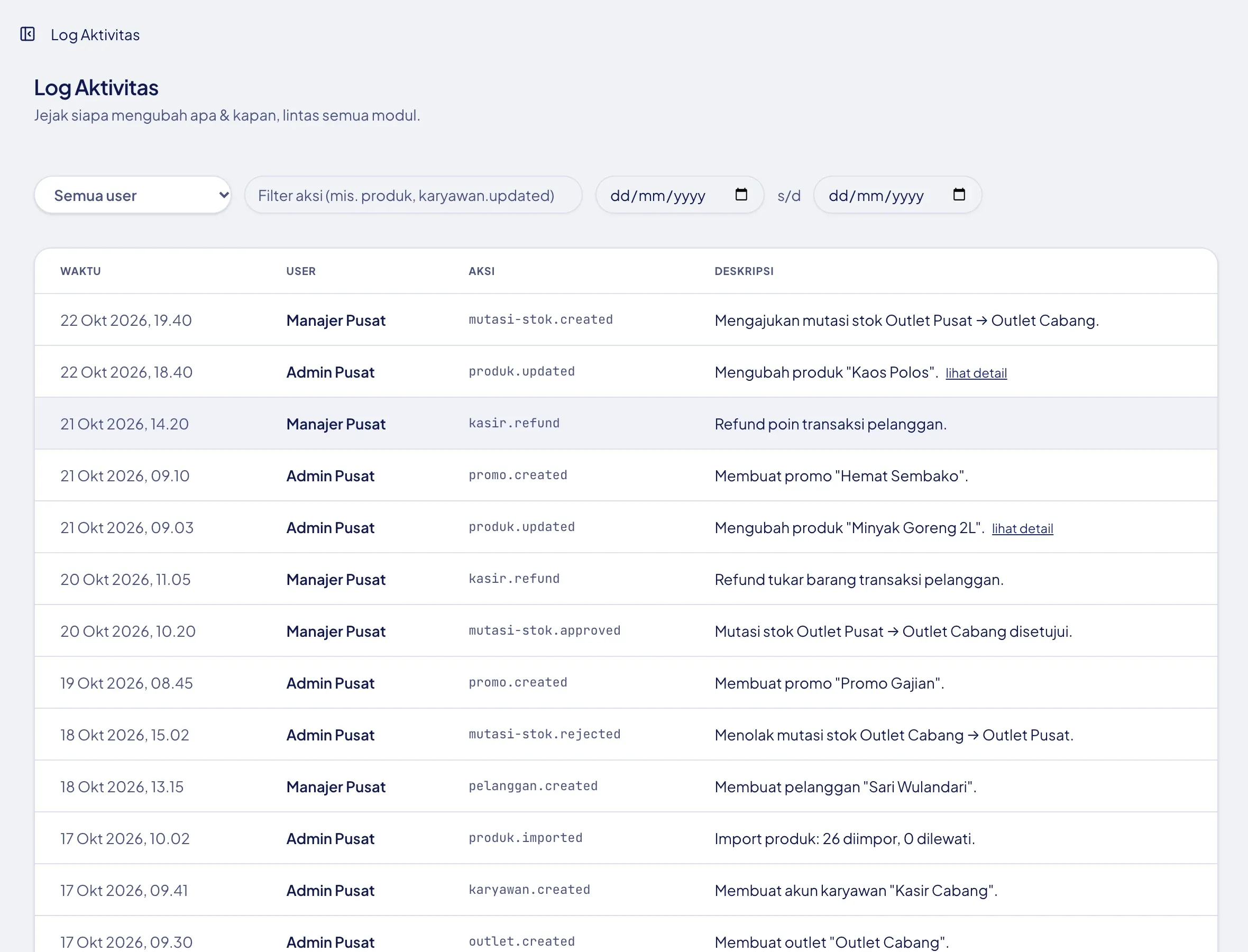1248x952 pixels.
Task: Select the 20 Okt 2026, 11.05 timestamp
Action: click(x=126, y=580)
